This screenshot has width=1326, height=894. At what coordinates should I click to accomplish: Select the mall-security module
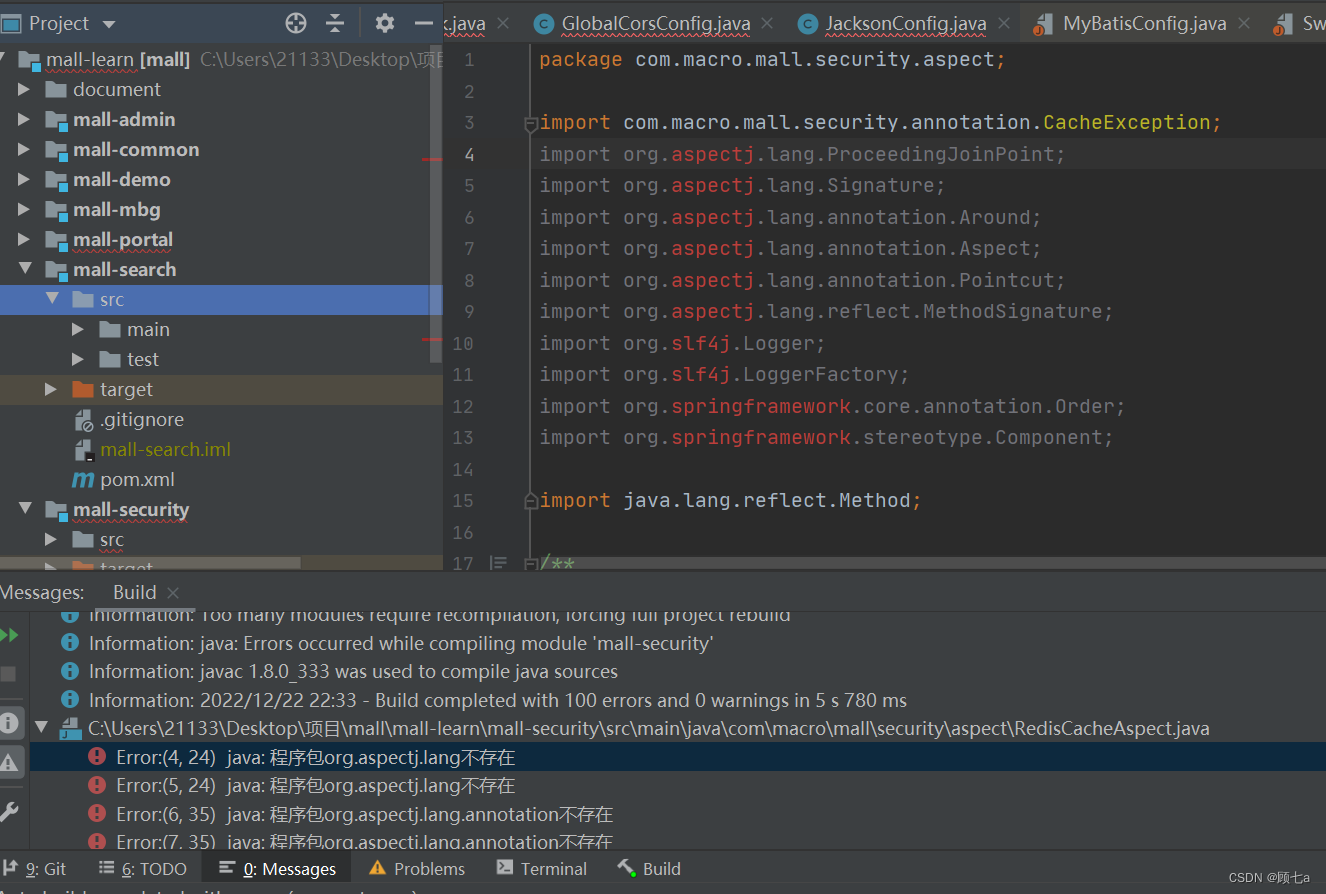[131, 509]
